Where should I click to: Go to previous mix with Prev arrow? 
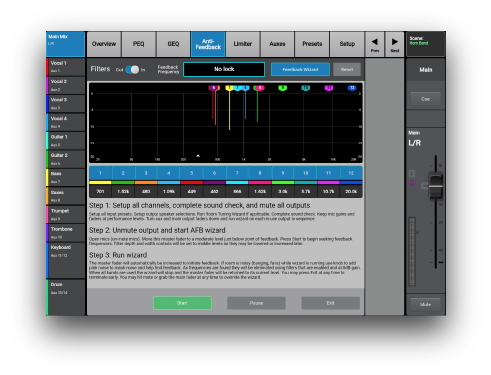tap(375, 44)
